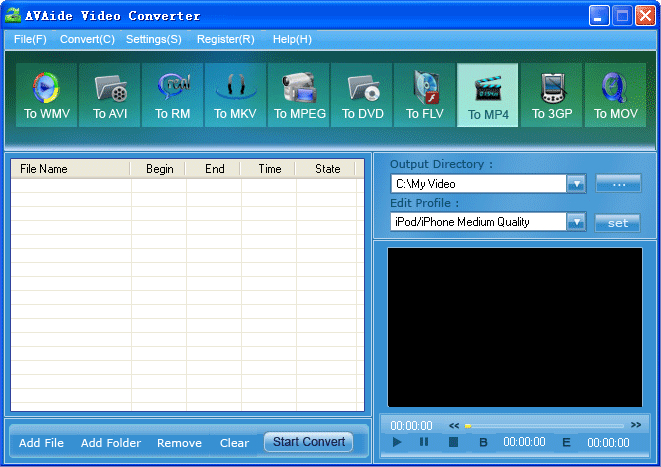Open the Settings(S) menu

(x=154, y=39)
